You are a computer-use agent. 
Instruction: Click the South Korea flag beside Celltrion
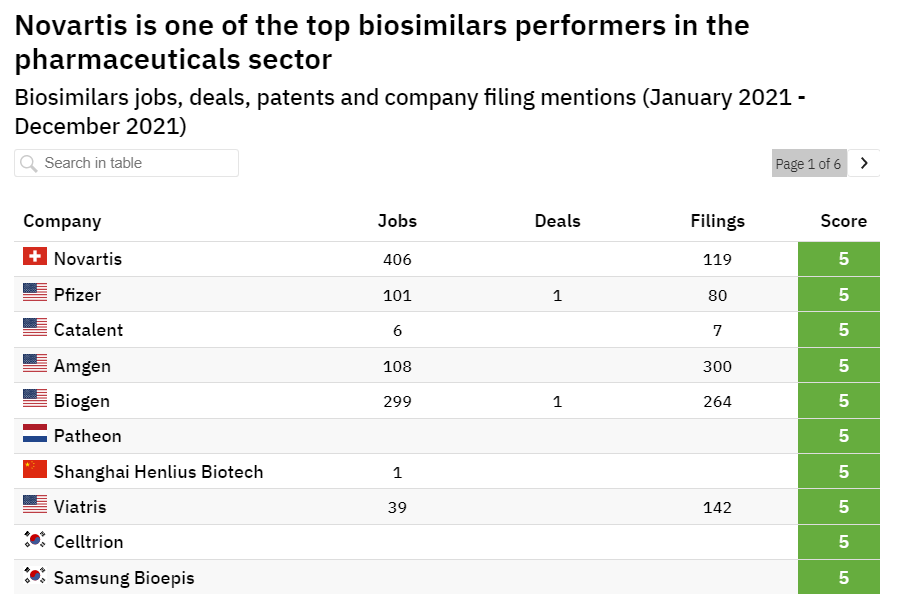35,540
